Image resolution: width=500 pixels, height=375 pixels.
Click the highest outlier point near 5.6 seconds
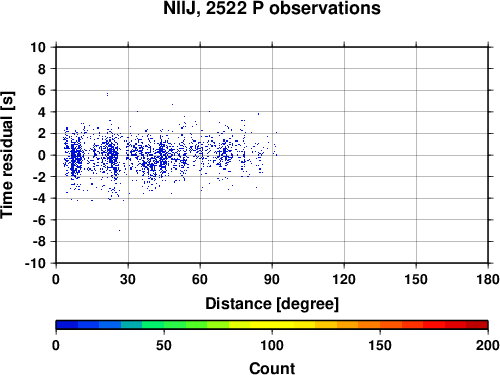point(107,95)
